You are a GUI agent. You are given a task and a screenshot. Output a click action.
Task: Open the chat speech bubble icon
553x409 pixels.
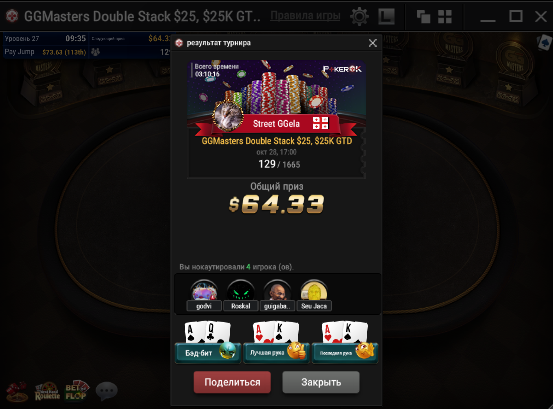107,391
